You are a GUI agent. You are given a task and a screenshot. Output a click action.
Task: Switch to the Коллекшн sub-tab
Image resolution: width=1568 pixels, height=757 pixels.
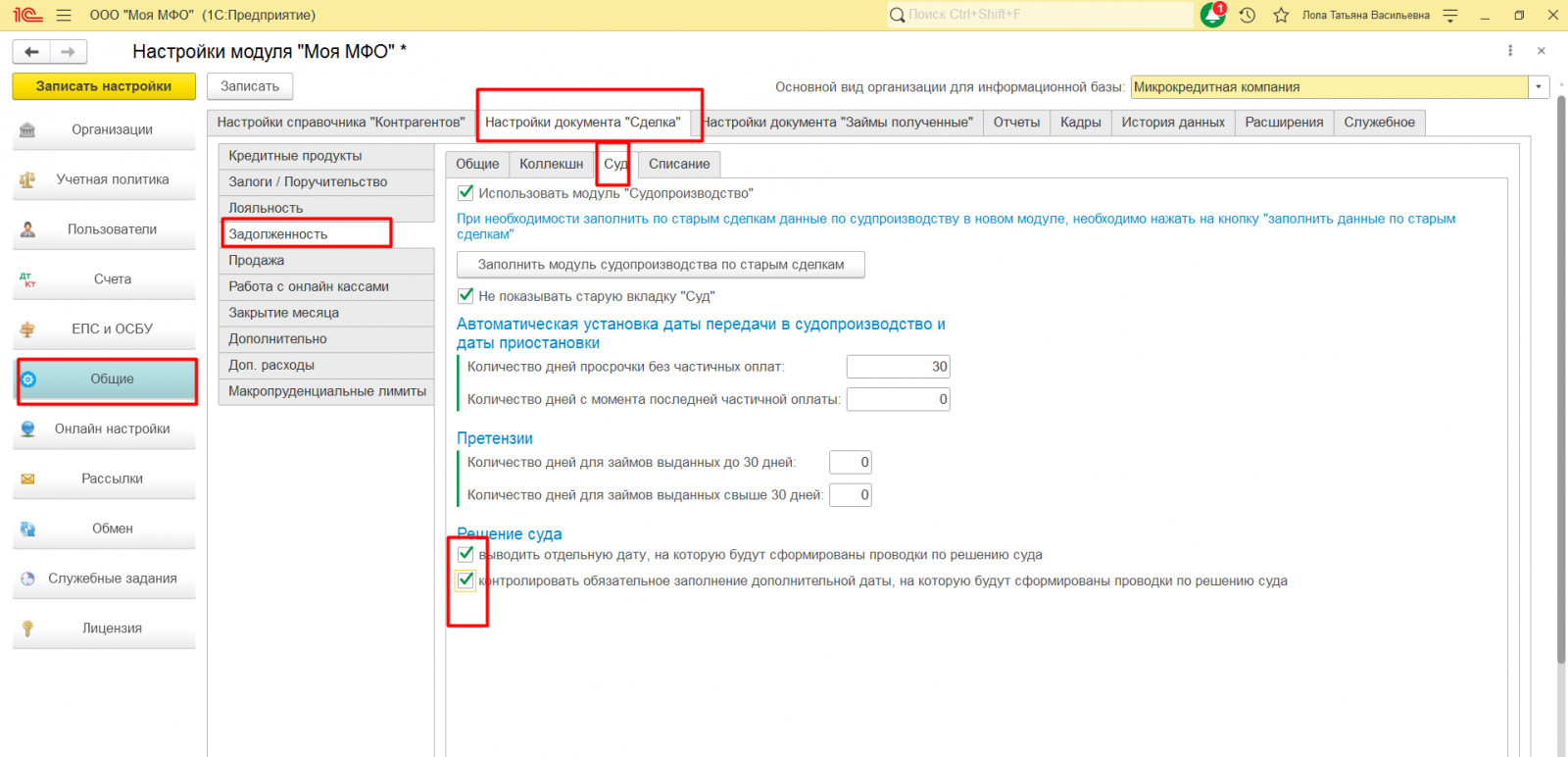pos(551,164)
